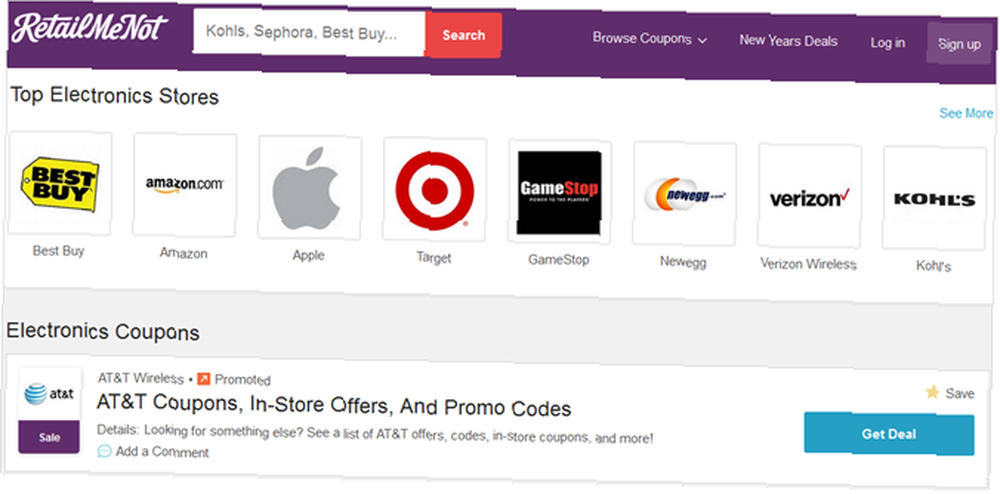Screen dimensions: 1000x494
Task: Focus the store search input field
Action: point(309,33)
